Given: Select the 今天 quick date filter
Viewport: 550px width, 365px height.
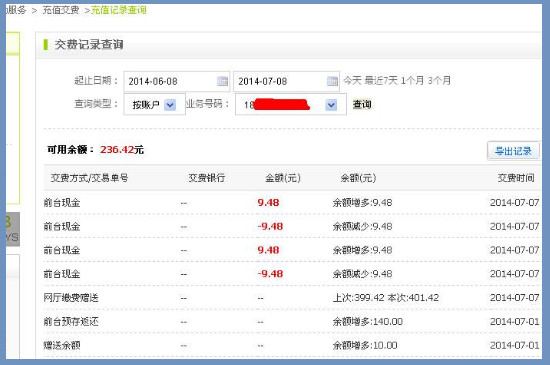Looking at the screenshot, I should [x=352, y=81].
